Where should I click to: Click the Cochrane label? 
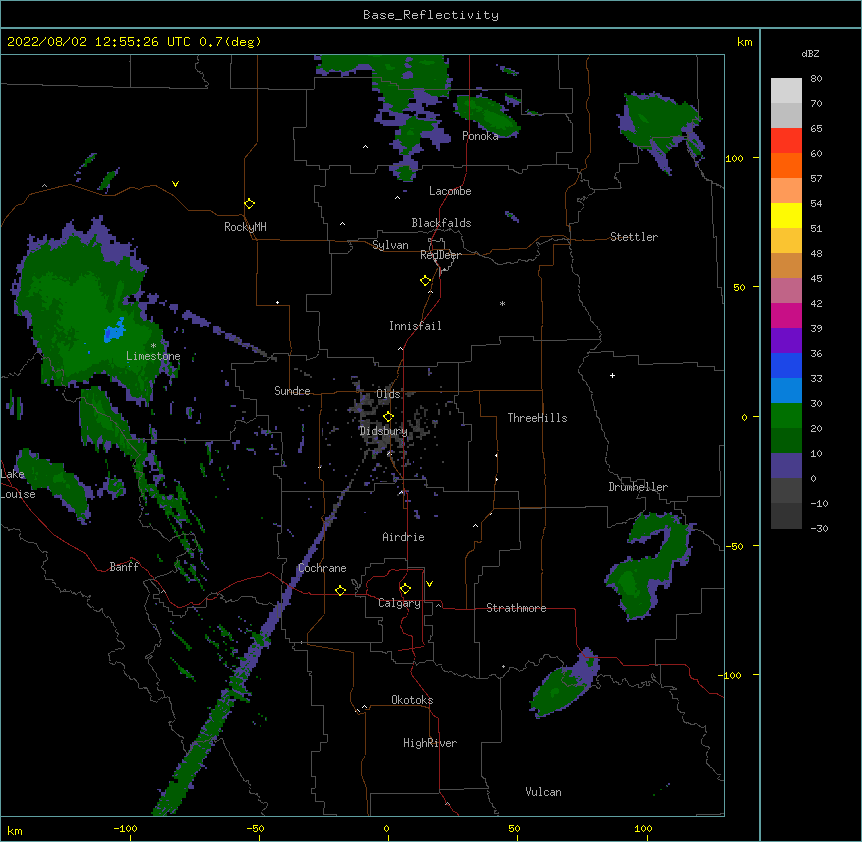pos(322,568)
